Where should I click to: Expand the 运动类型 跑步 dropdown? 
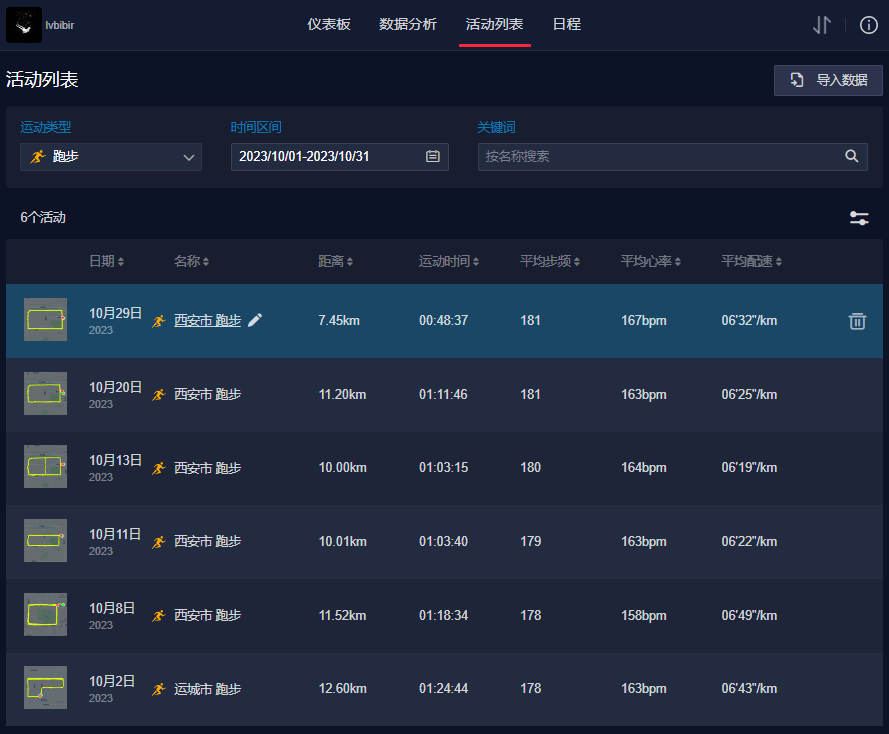[111, 157]
